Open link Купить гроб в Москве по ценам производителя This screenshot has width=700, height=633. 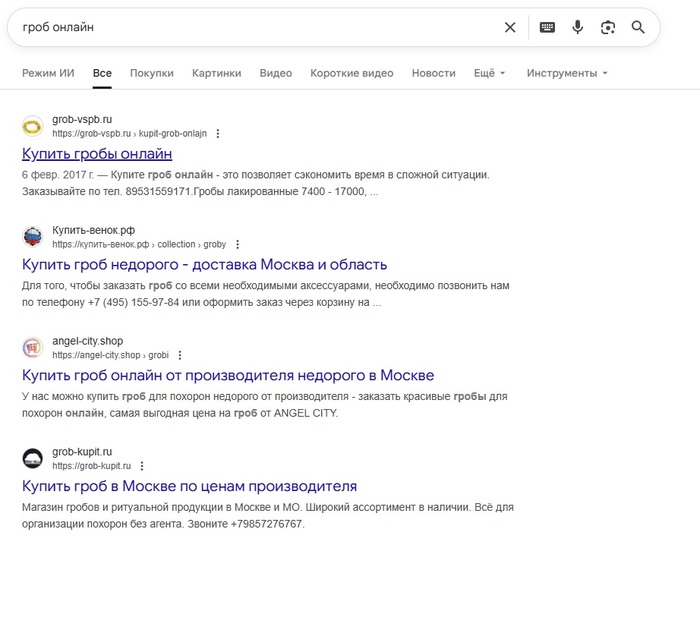point(189,487)
